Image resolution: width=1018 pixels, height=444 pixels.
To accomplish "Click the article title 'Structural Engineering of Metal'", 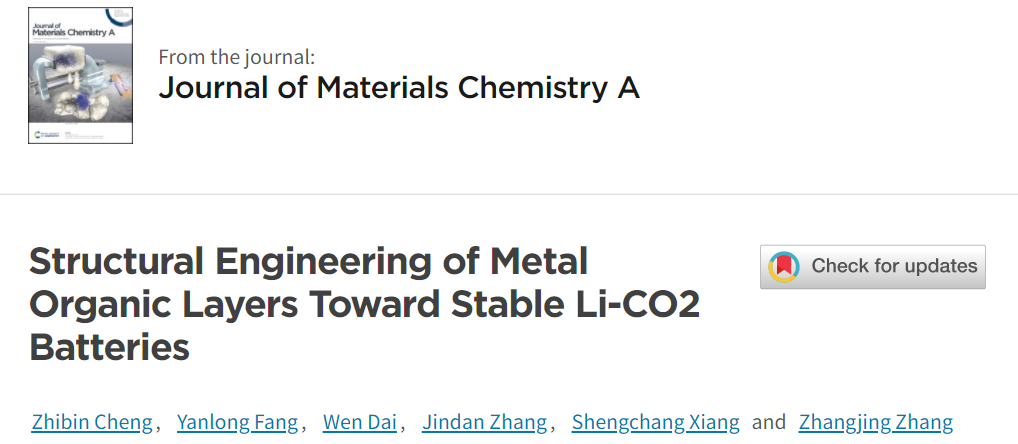I will tap(308, 262).
